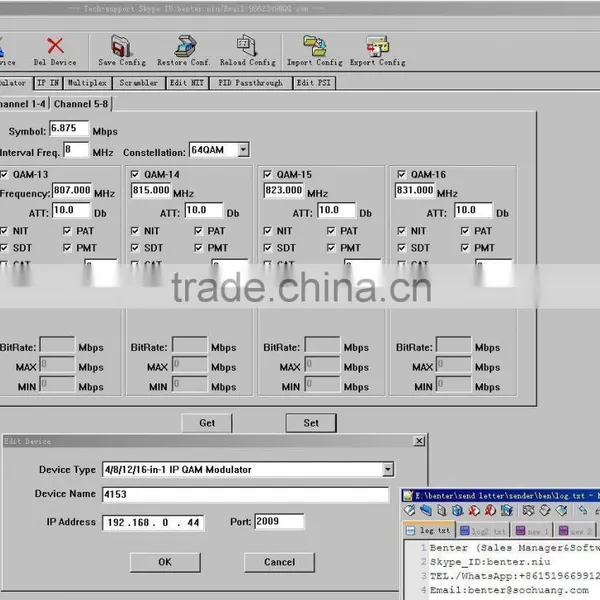Toggle the NIT checkbox under QAM-16
Screen dimensions: 600x600
tap(401, 231)
